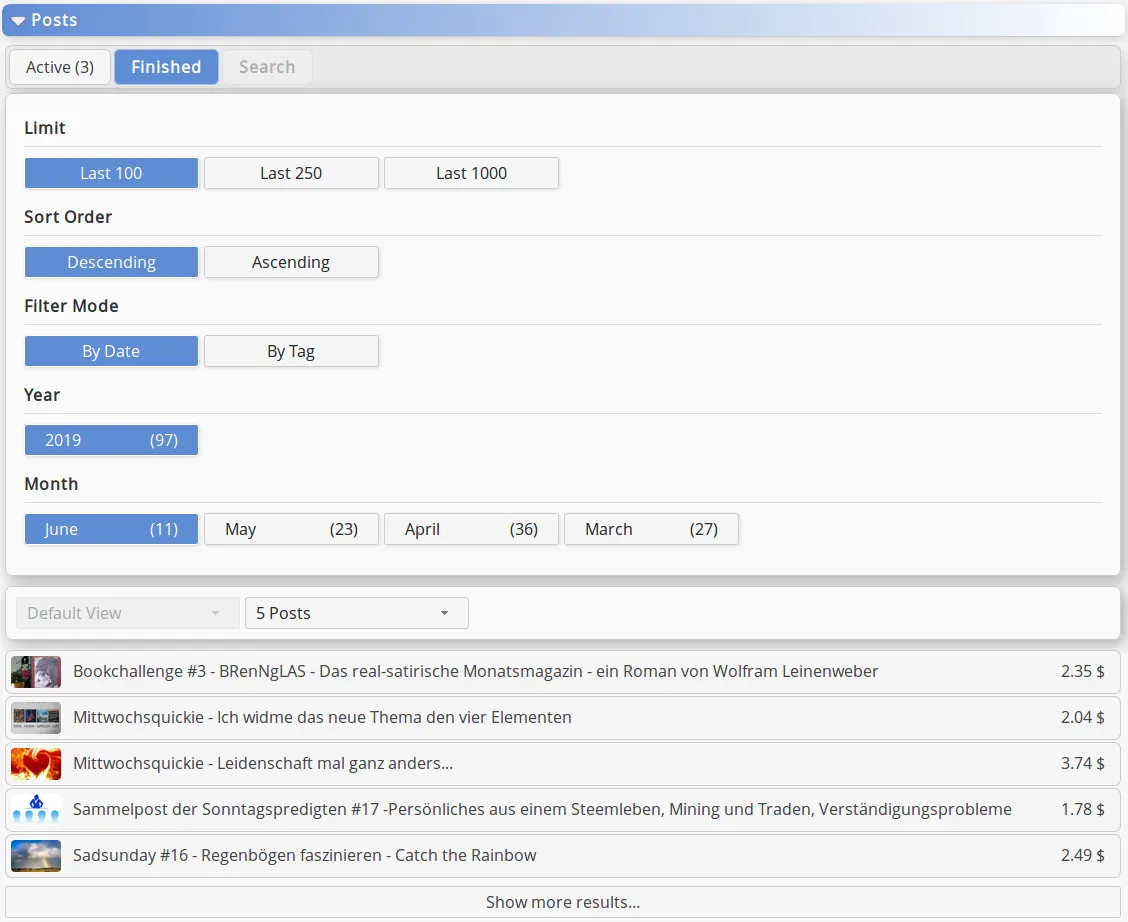Open Sadsunday #16 - Regenbögen faszinieren title
Viewport: 1128px width, 922px height.
pos(305,856)
